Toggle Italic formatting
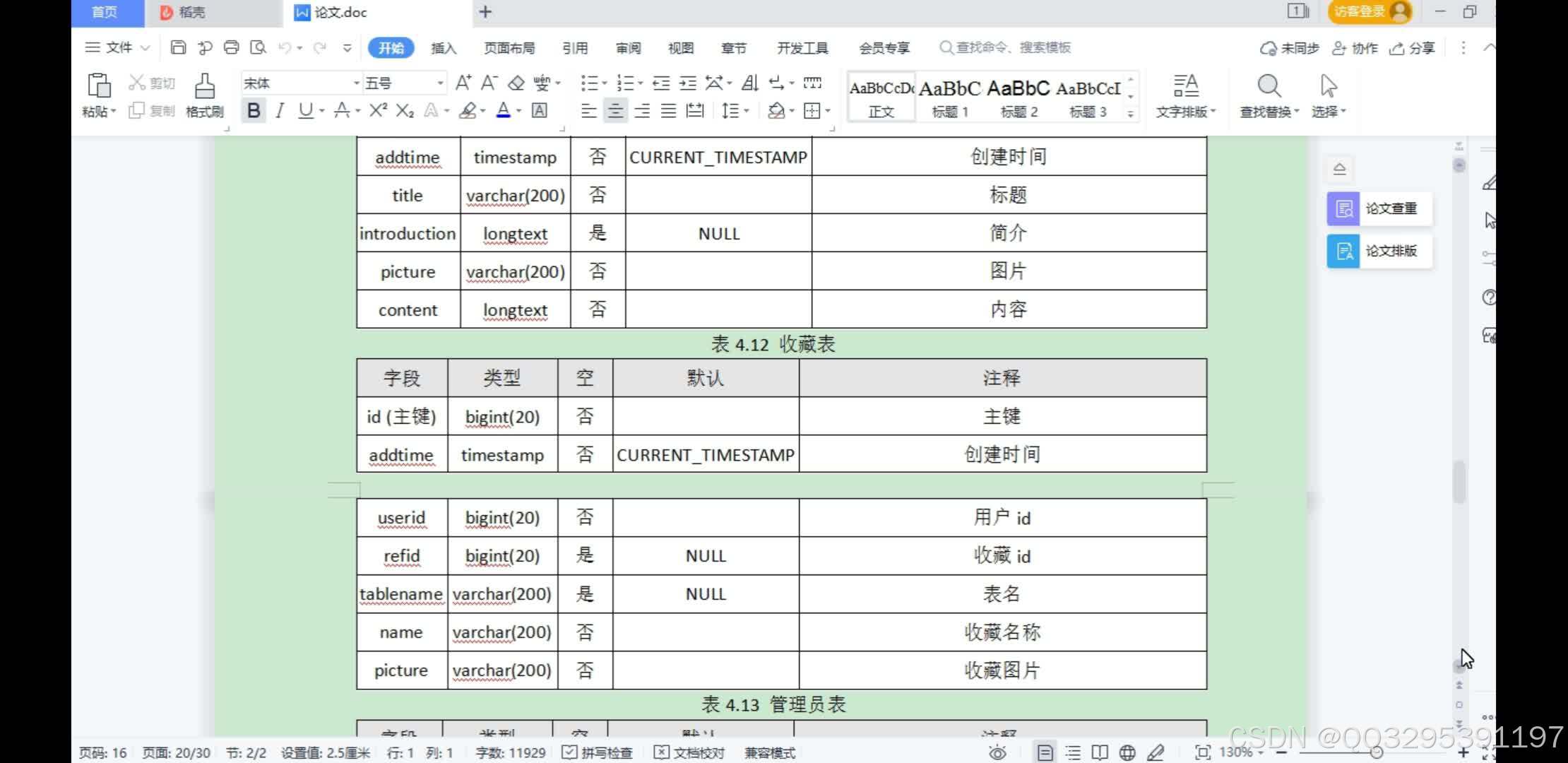Image resolution: width=1568 pixels, height=763 pixels. pos(280,110)
